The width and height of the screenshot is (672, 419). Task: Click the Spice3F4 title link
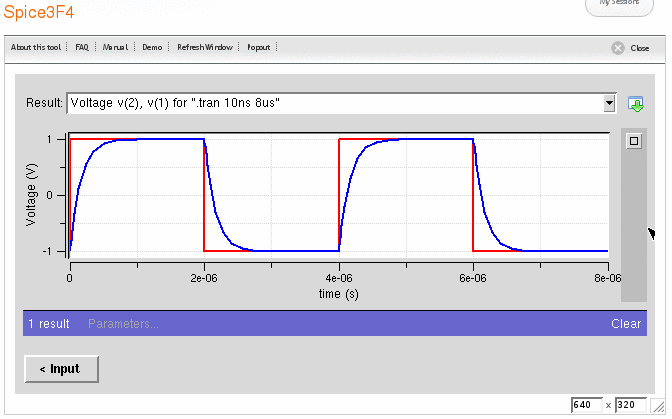pyautogui.click(x=38, y=12)
